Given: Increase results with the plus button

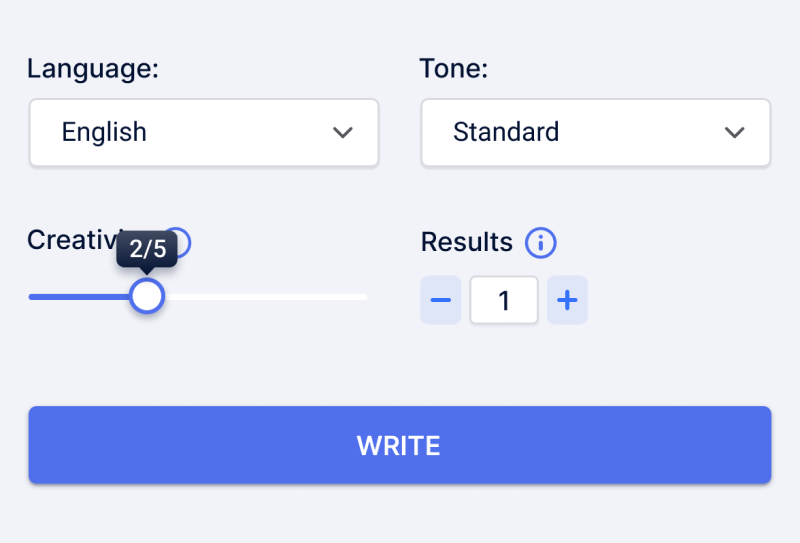Looking at the screenshot, I should [x=567, y=300].
